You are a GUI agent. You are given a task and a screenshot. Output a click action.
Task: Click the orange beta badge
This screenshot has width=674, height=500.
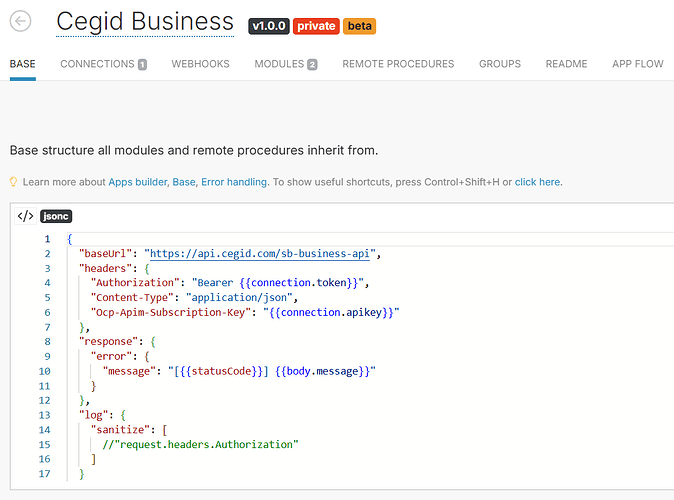(x=359, y=25)
